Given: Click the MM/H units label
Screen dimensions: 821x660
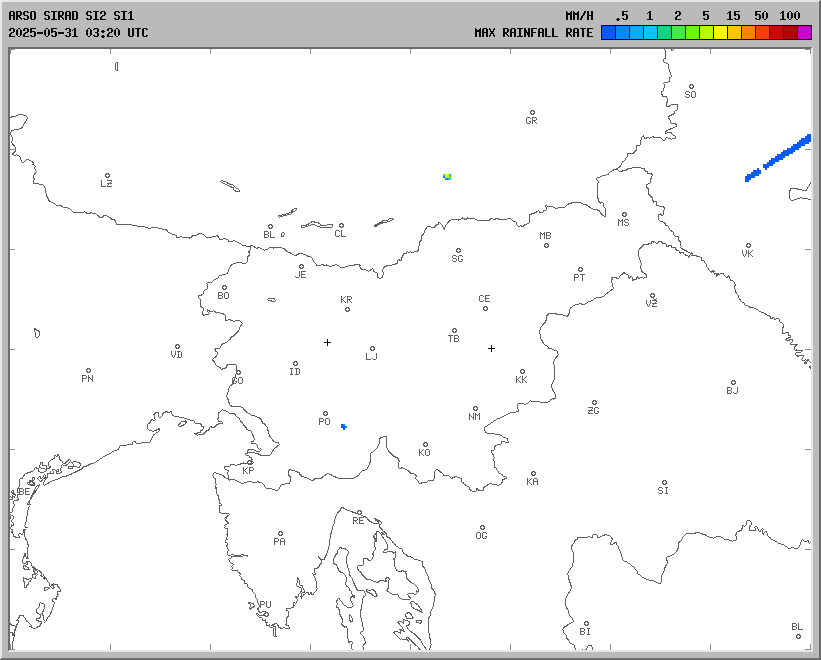Looking at the screenshot, I should pyautogui.click(x=579, y=16).
